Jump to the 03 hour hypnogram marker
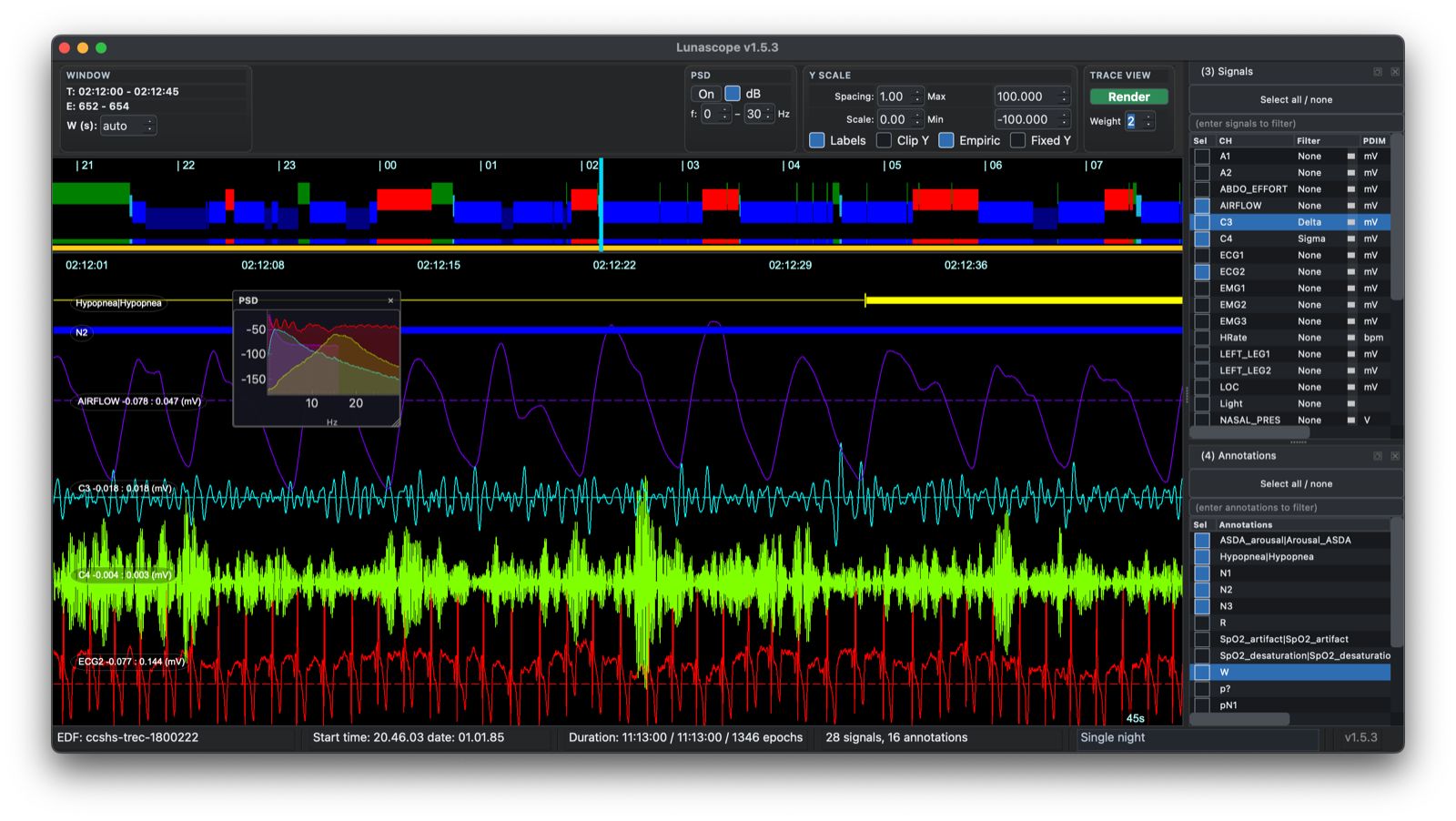Screen dimensions: 1456x821 [692, 166]
